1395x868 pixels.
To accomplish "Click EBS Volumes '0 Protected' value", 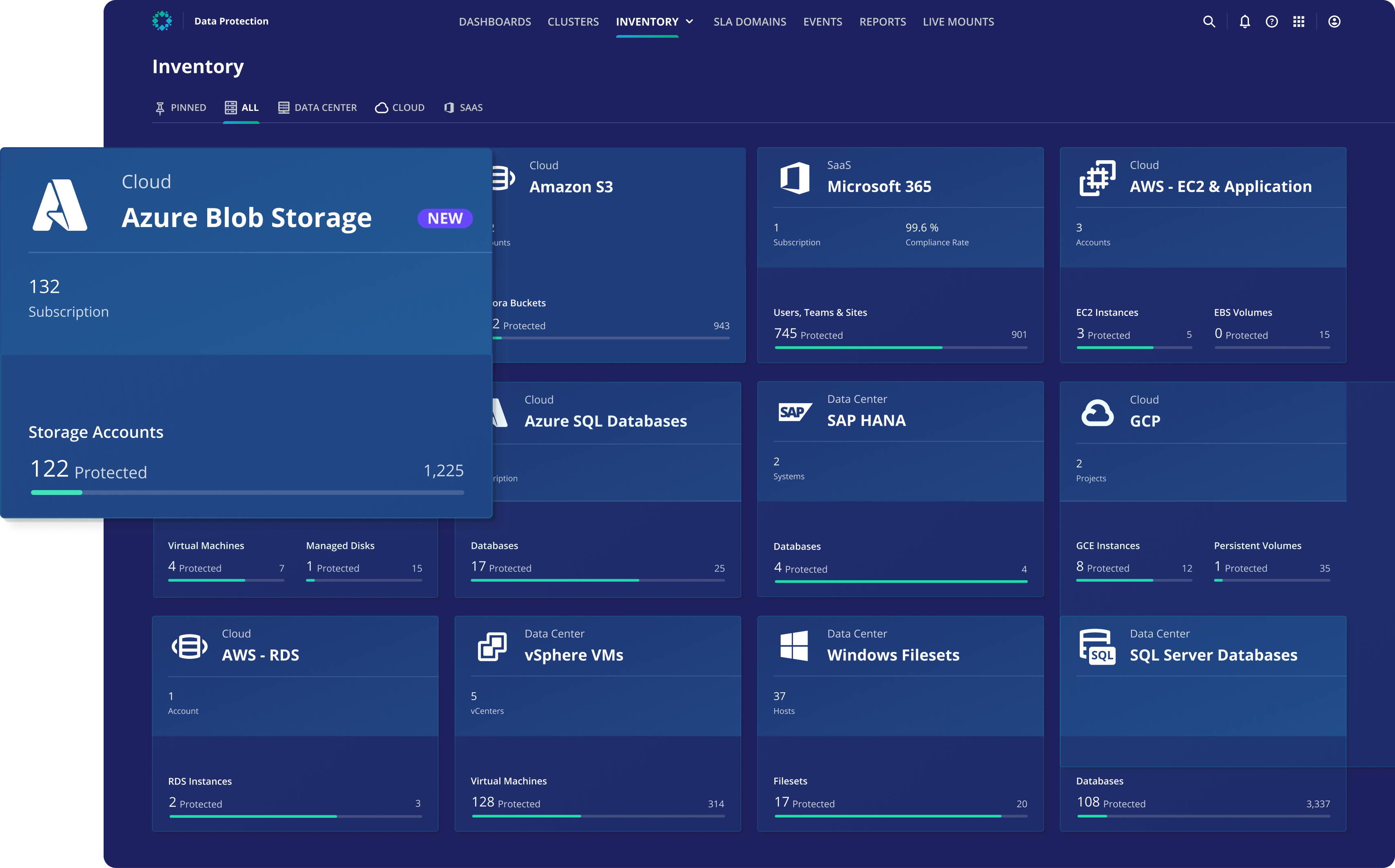I will tap(1240, 334).
